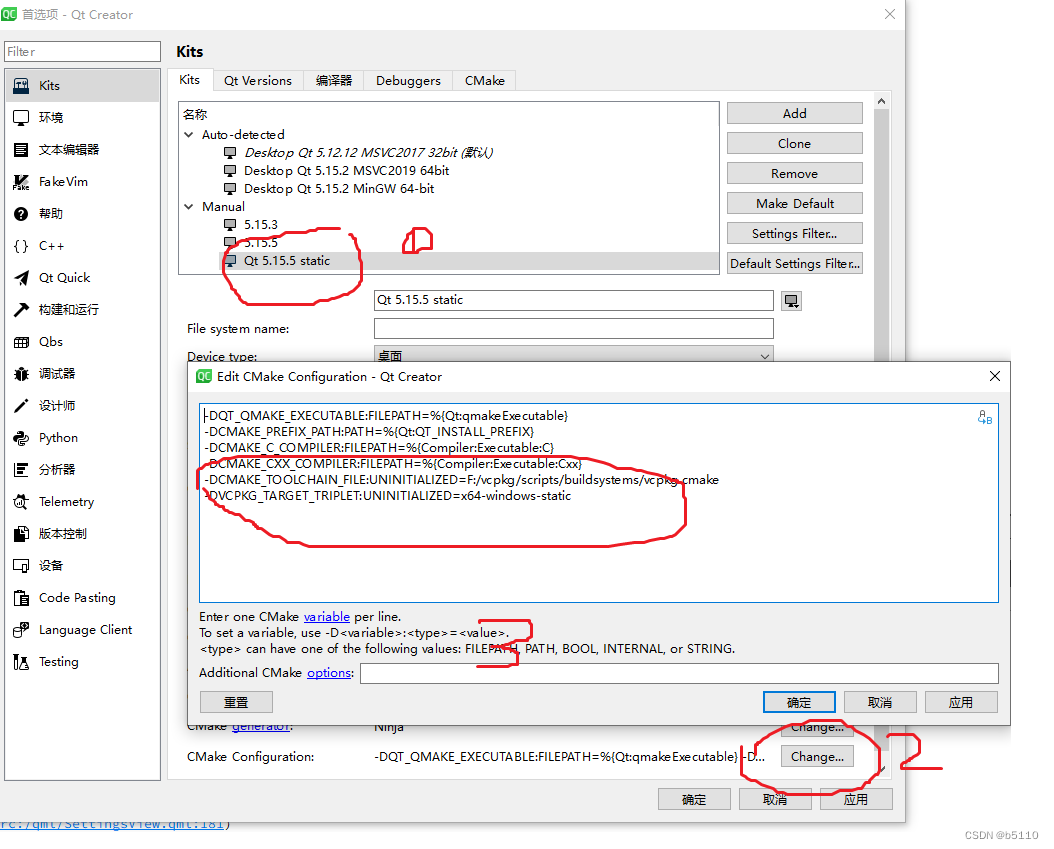This screenshot has width=1054, height=849.
Task: Open the 版本控制 settings category
Action: [82, 534]
